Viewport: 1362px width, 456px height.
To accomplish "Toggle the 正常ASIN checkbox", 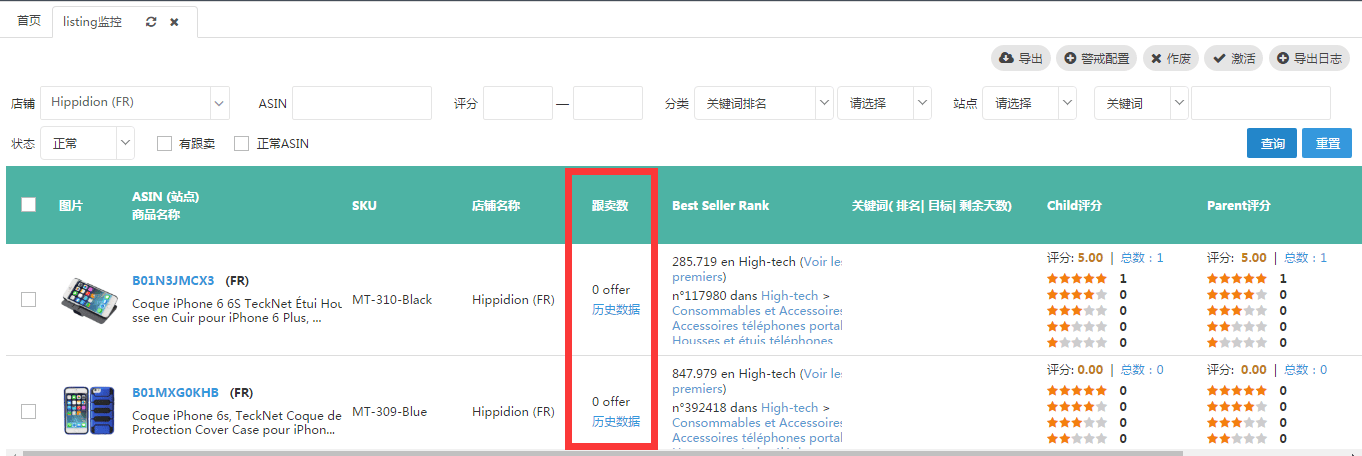I will click(241, 144).
